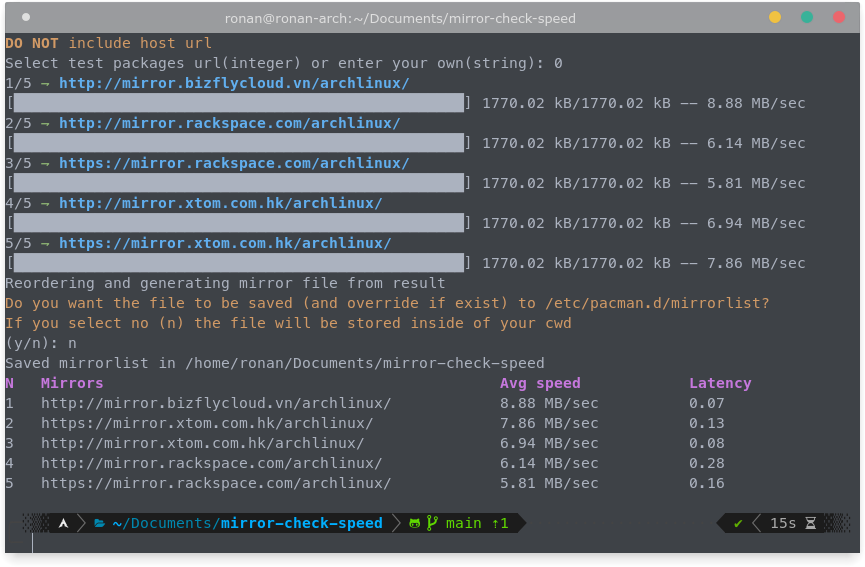Click the Arch logo in prompt
The image size is (865, 567).
[x=63, y=523]
